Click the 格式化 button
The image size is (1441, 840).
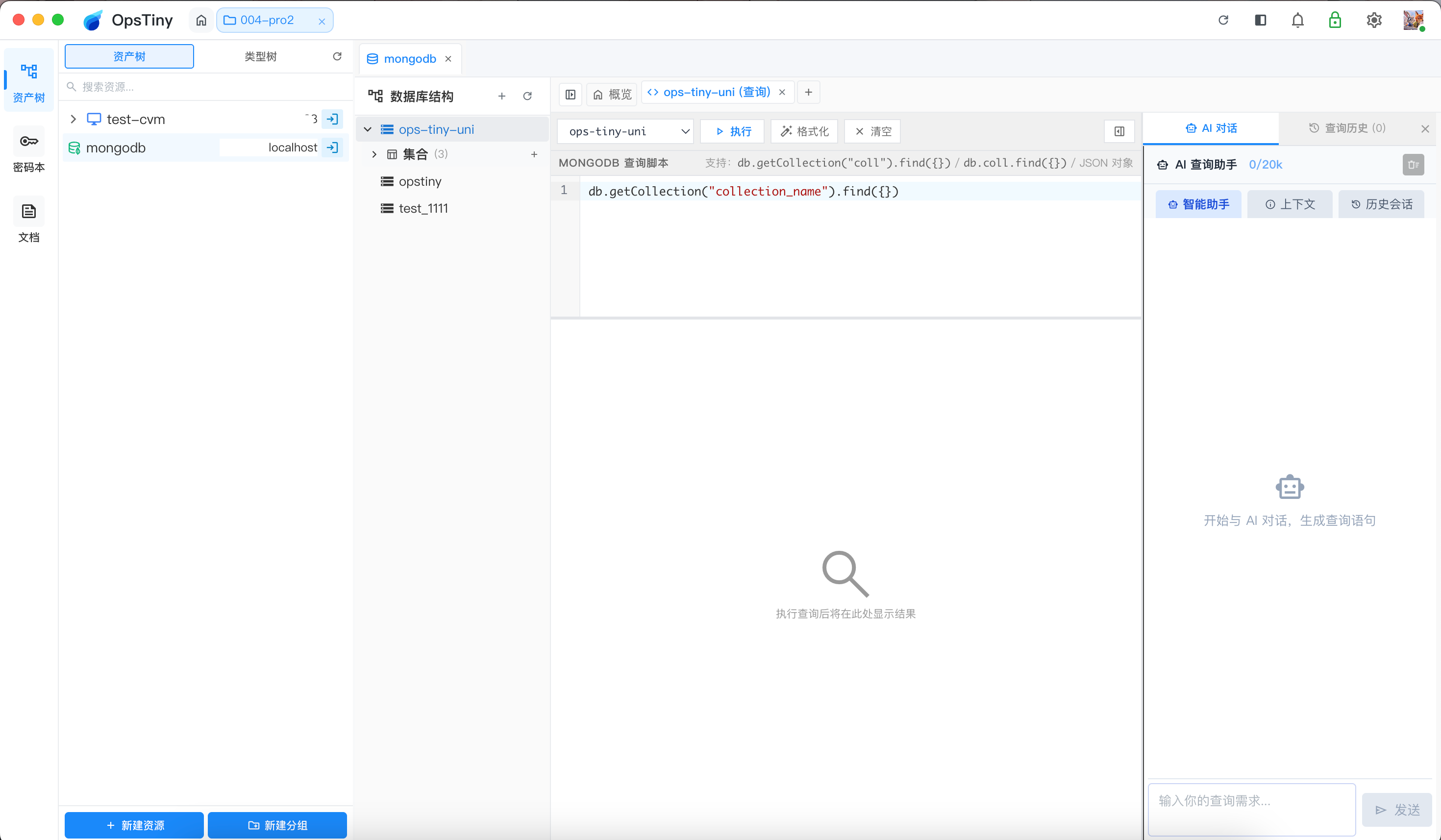(805, 131)
